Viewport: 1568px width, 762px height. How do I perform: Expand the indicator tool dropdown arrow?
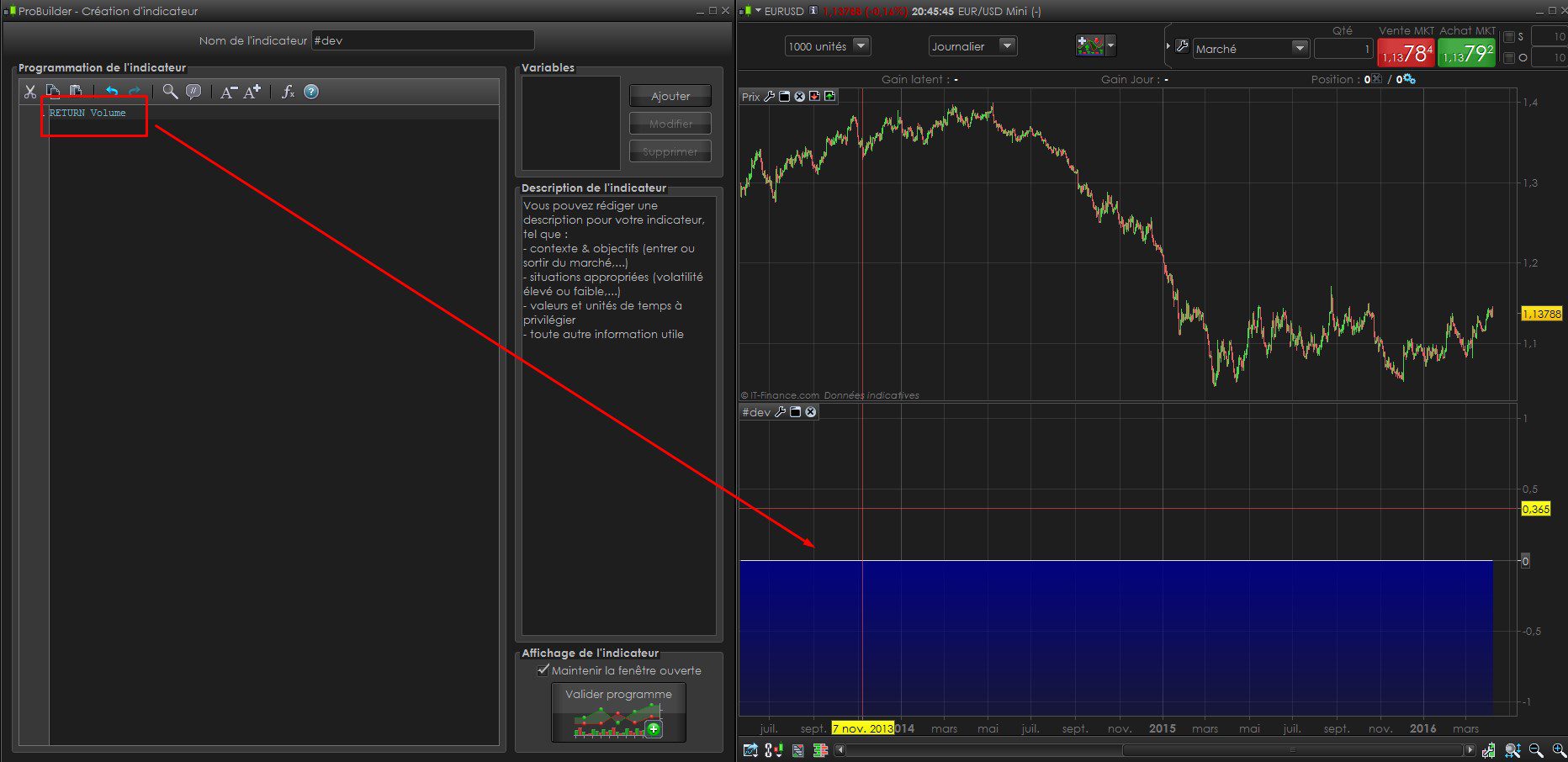1111,45
